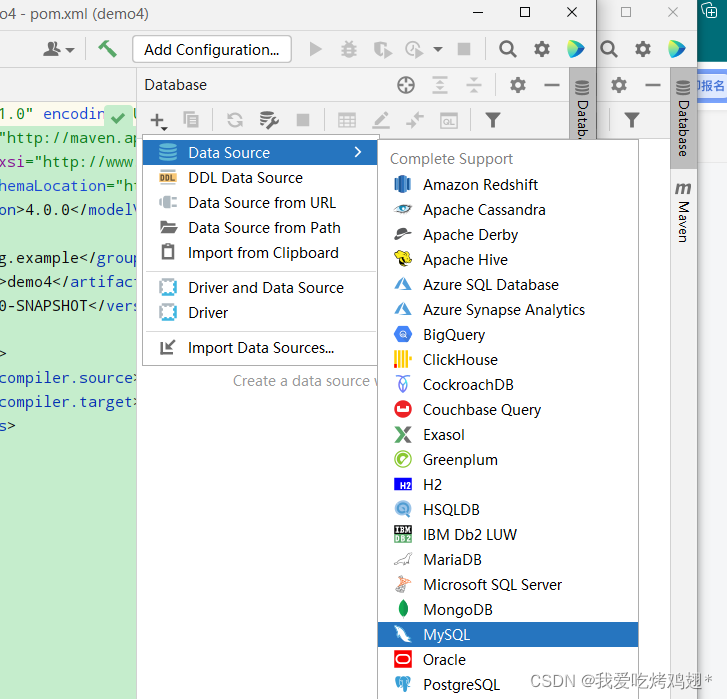The image size is (727, 699).
Task: Select Exasol data source
Action: [x=508, y=435]
